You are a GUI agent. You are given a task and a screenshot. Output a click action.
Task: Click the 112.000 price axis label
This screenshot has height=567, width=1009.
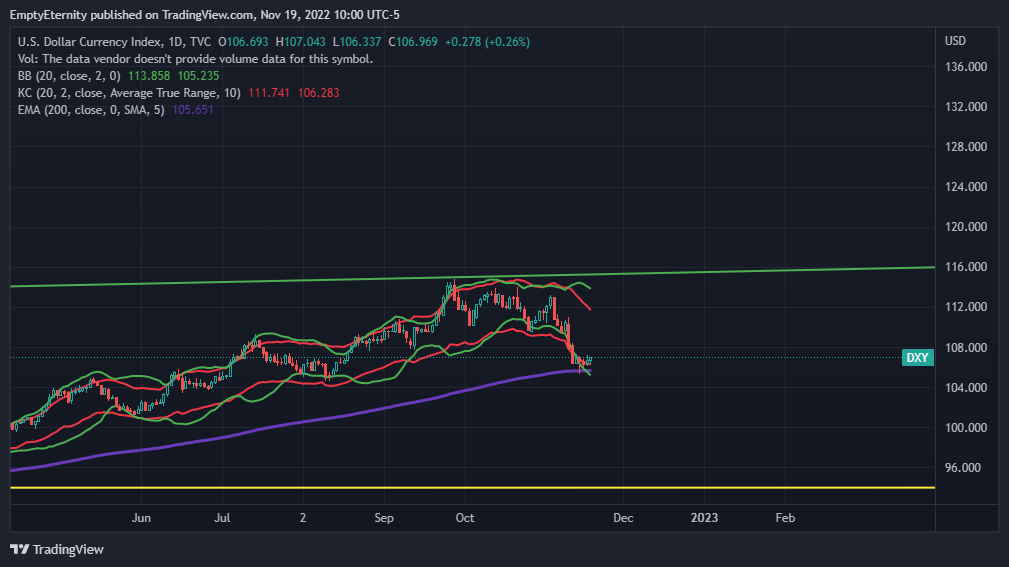965,306
